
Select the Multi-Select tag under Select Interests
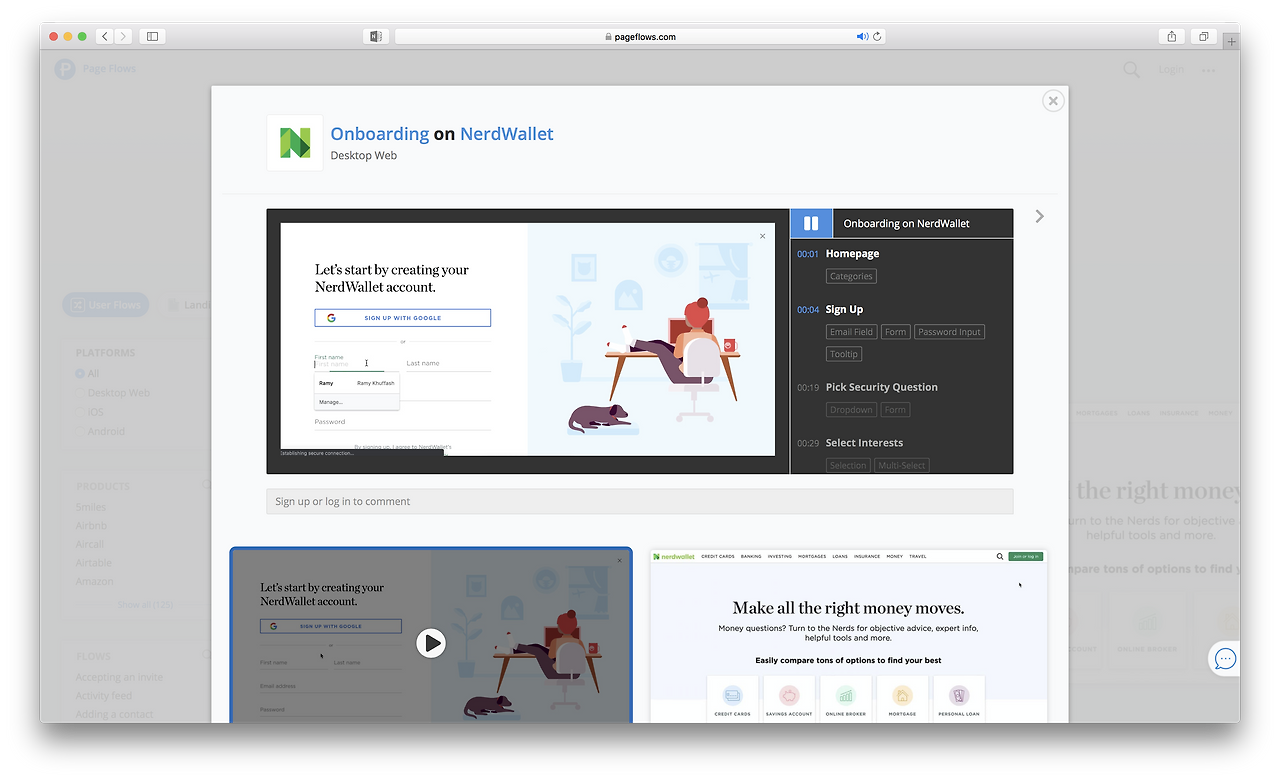coord(902,465)
